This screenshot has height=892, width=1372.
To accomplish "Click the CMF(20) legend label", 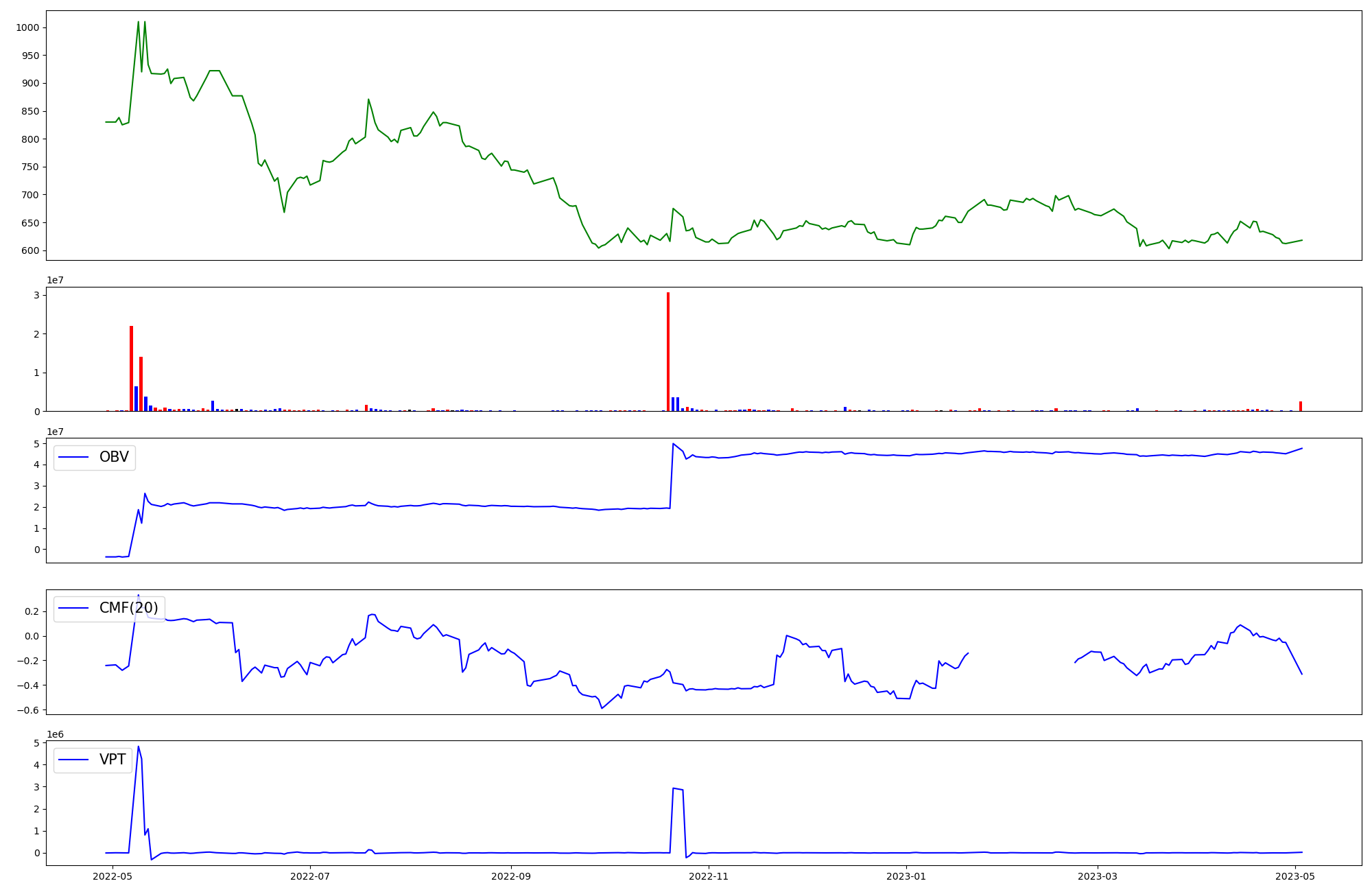I will click(128, 608).
